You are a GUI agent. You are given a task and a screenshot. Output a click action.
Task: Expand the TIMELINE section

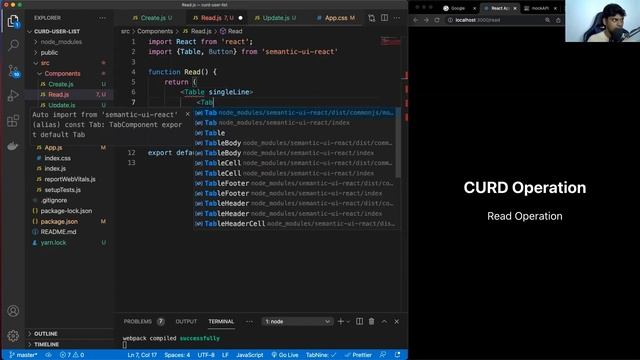click(46, 344)
